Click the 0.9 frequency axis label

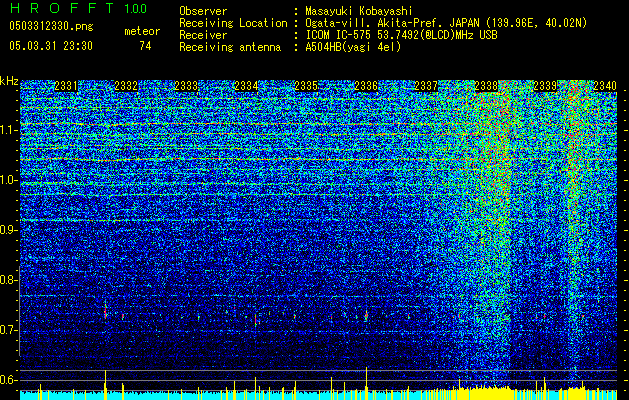[x=9, y=230]
